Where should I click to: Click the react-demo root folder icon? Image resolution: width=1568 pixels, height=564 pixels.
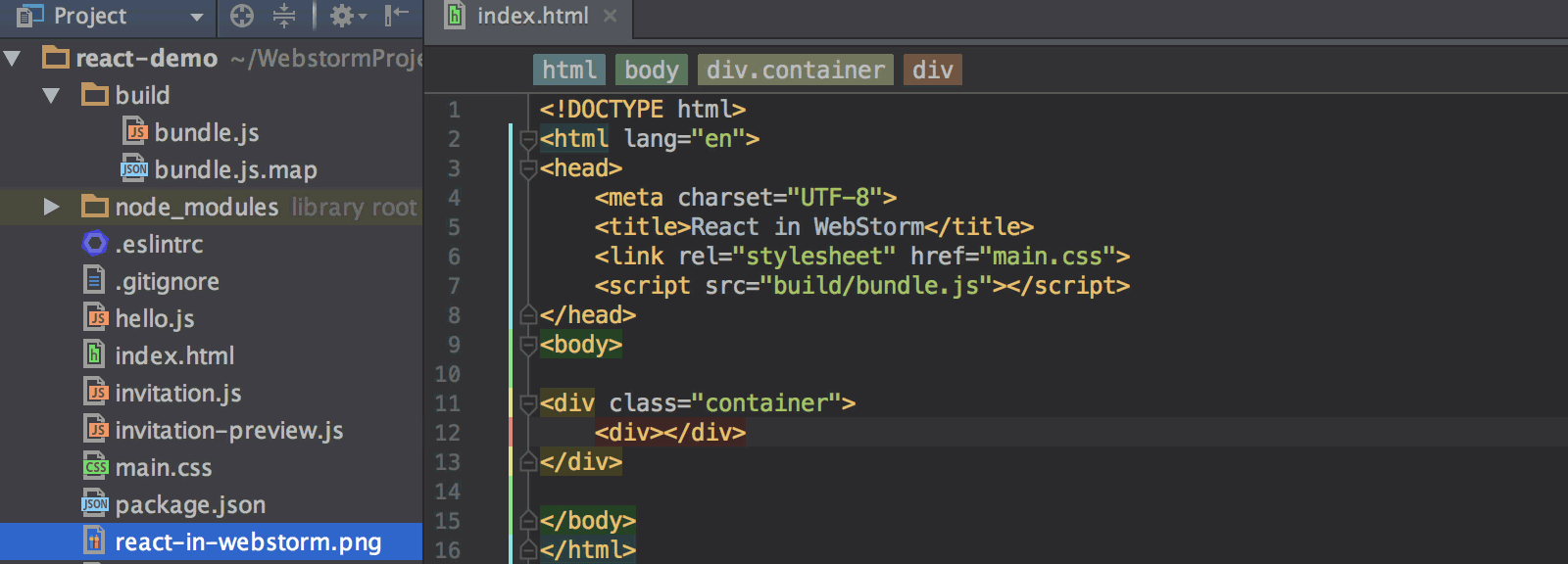56,57
